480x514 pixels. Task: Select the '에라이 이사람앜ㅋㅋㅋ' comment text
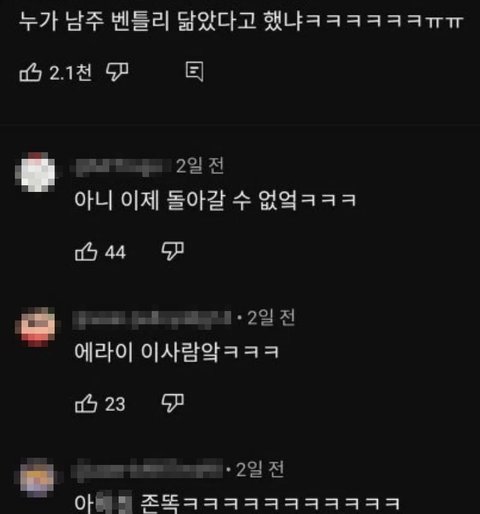click(x=176, y=352)
